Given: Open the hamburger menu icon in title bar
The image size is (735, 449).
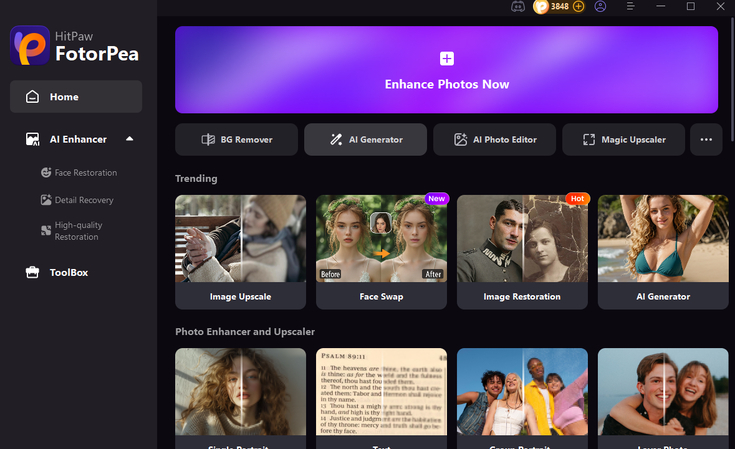Looking at the screenshot, I should (x=630, y=6).
